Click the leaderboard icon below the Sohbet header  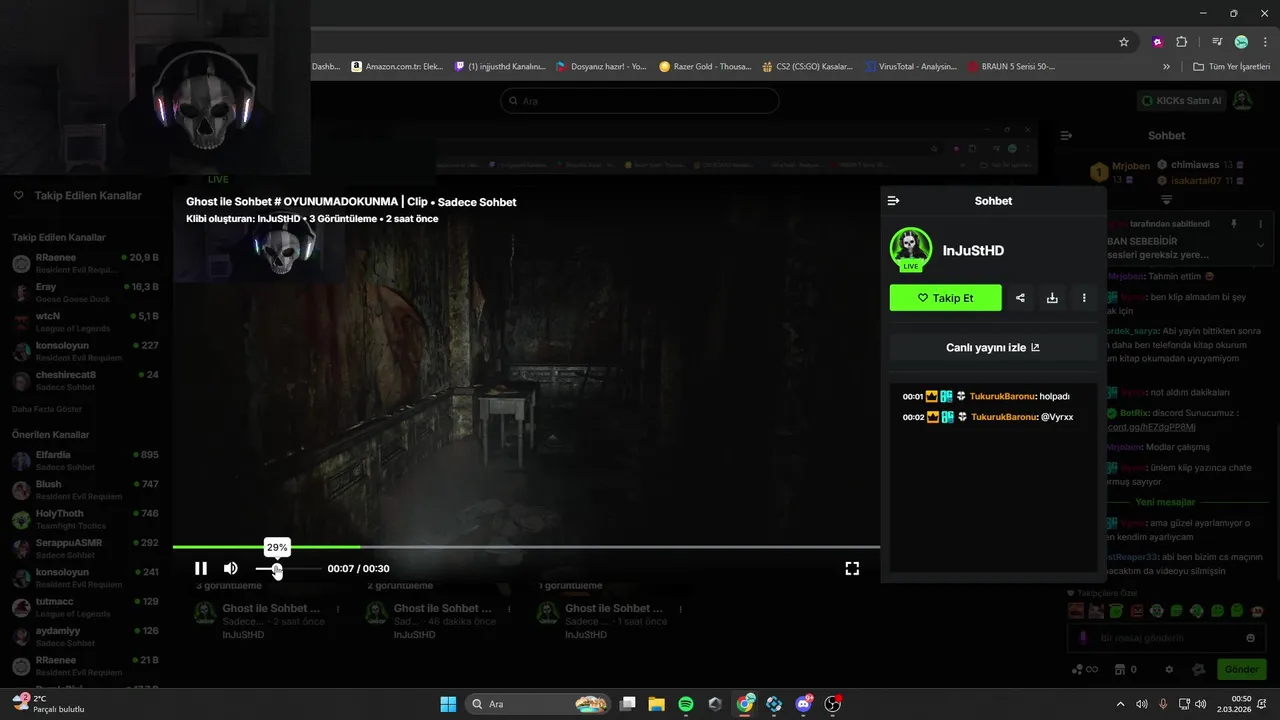pos(1166,200)
